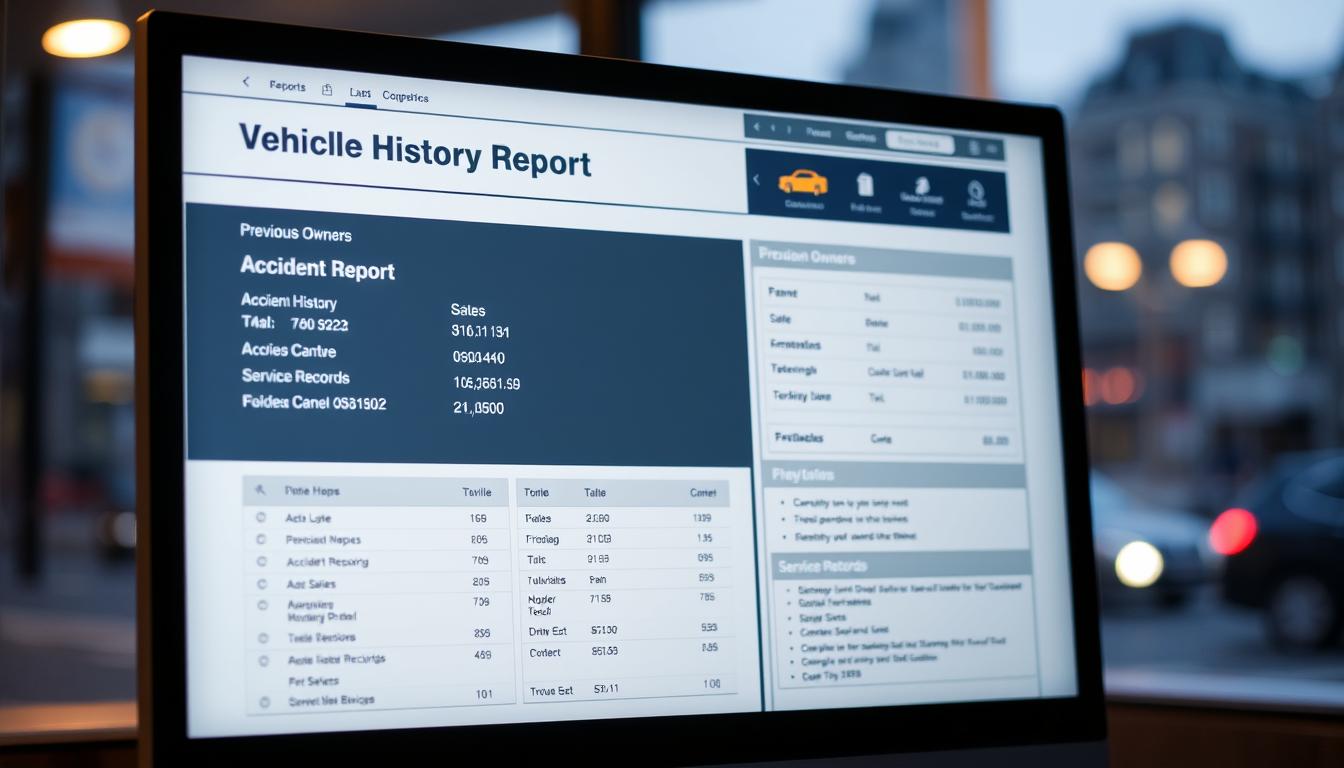This screenshot has width=1344, height=768.
Task: Click inside the search input field
Action: click(921, 142)
